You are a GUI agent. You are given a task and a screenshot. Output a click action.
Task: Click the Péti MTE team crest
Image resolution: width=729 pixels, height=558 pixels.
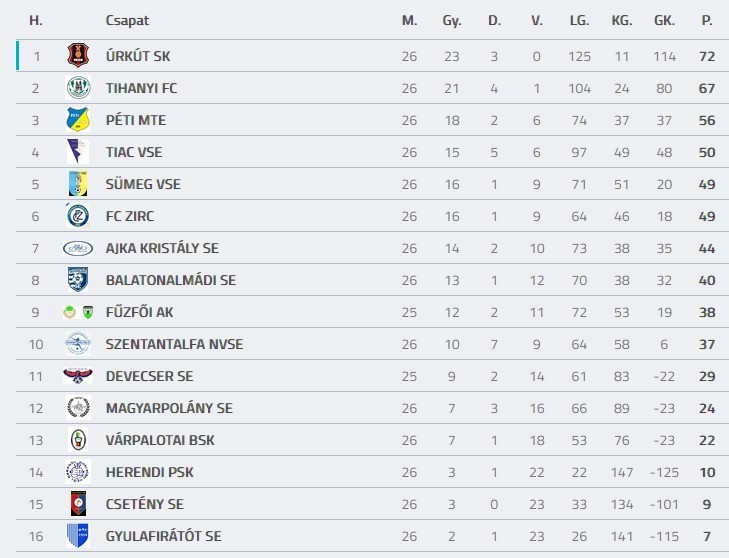(x=78, y=120)
